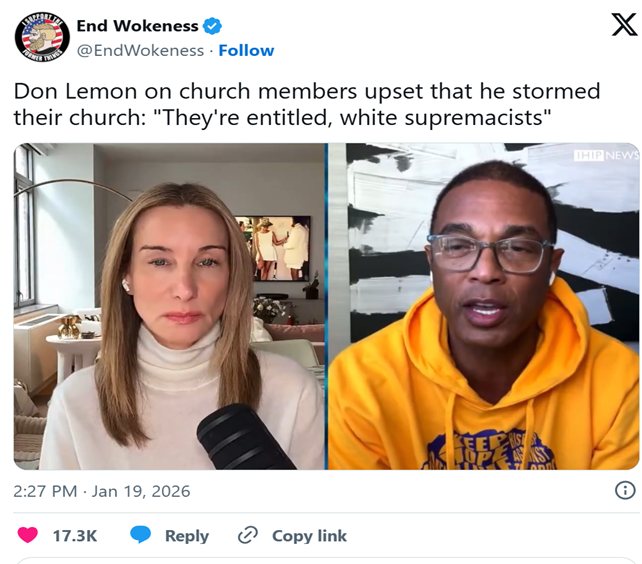Click the info circle icon
Screen dimensions: 642x564
point(624,490)
